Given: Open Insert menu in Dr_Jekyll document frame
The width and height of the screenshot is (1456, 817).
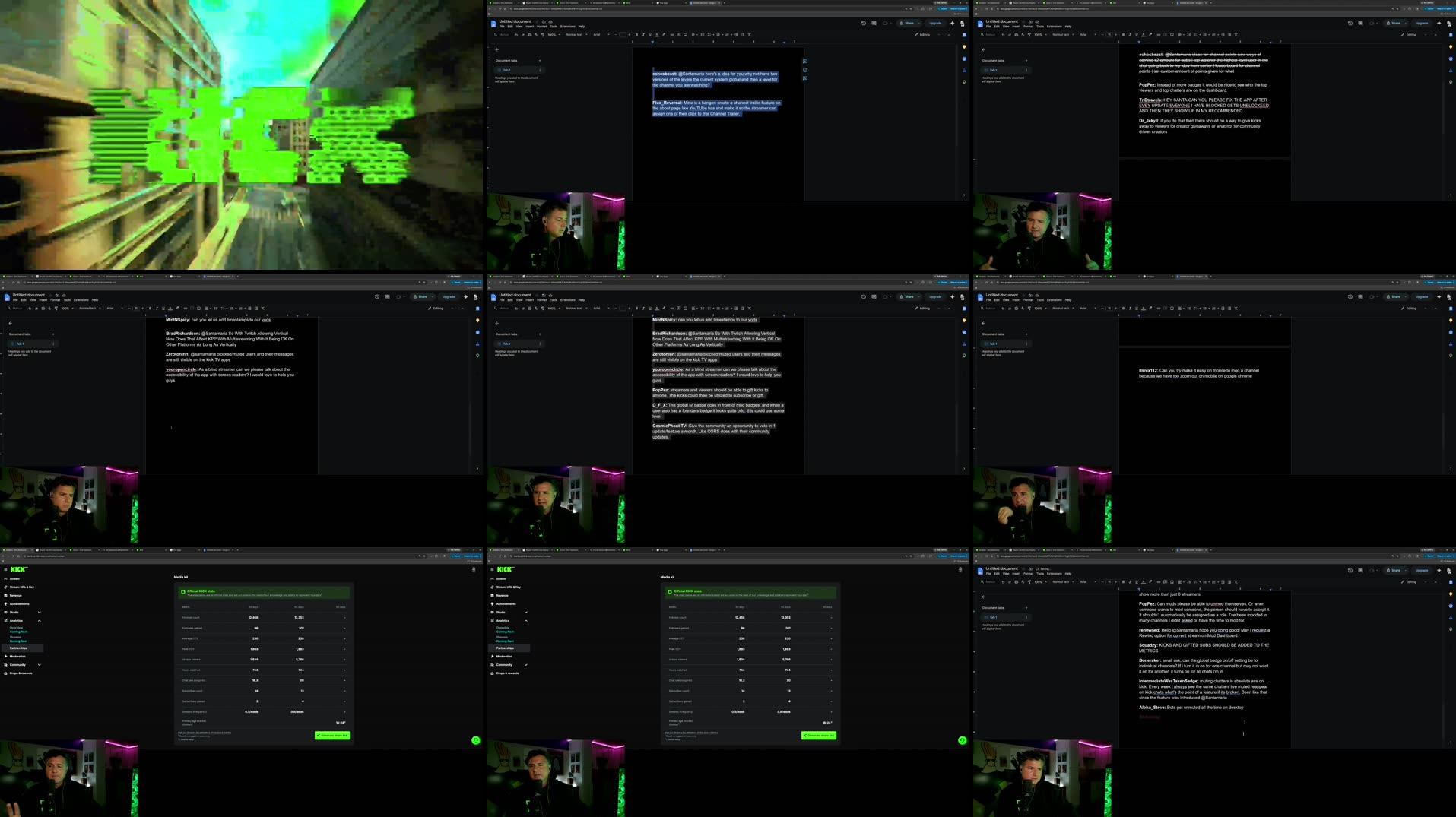Looking at the screenshot, I should pyautogui.click(x=1016, y=27).
